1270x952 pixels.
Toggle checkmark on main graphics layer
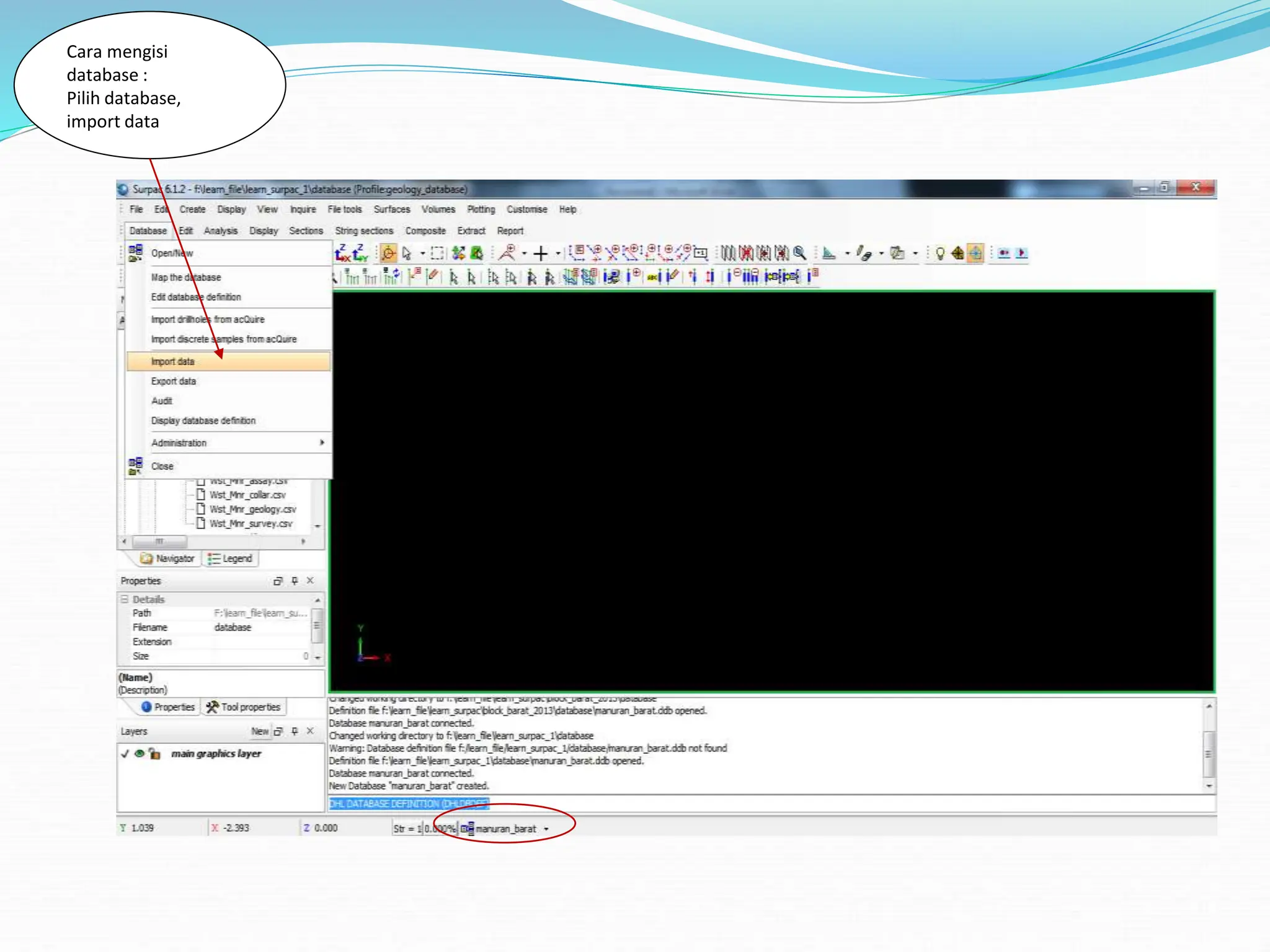point(125,754)
